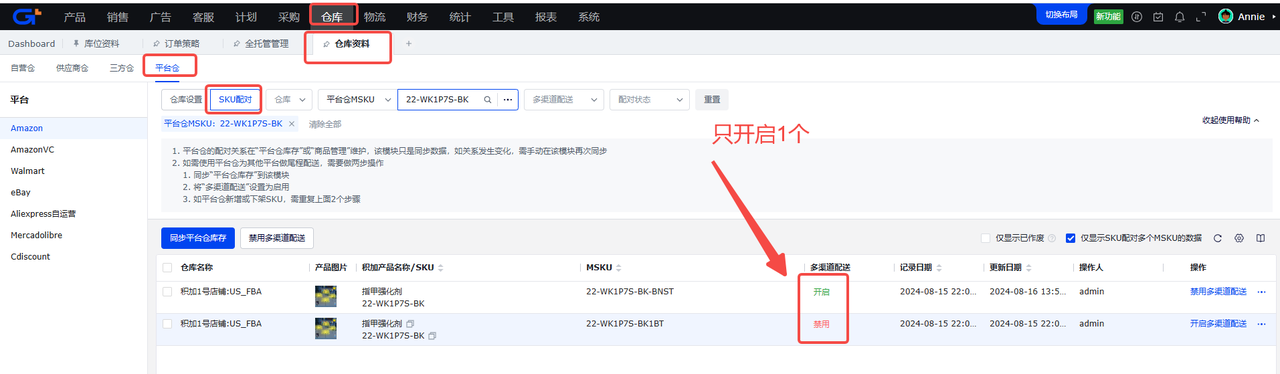Click the refresh icon above the table

[1217, 238]
